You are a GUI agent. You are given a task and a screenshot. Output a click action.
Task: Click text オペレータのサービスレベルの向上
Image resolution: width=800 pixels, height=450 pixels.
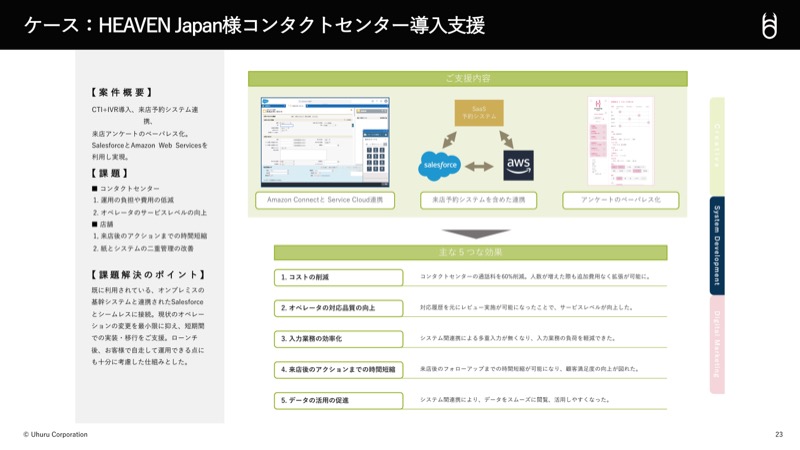pos(154,212)
